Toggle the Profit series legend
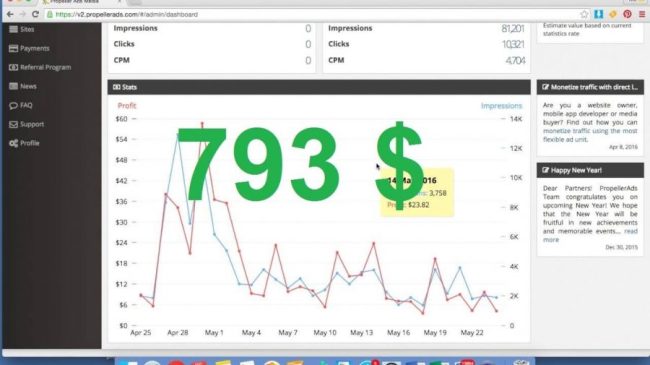 coord(127,105)
